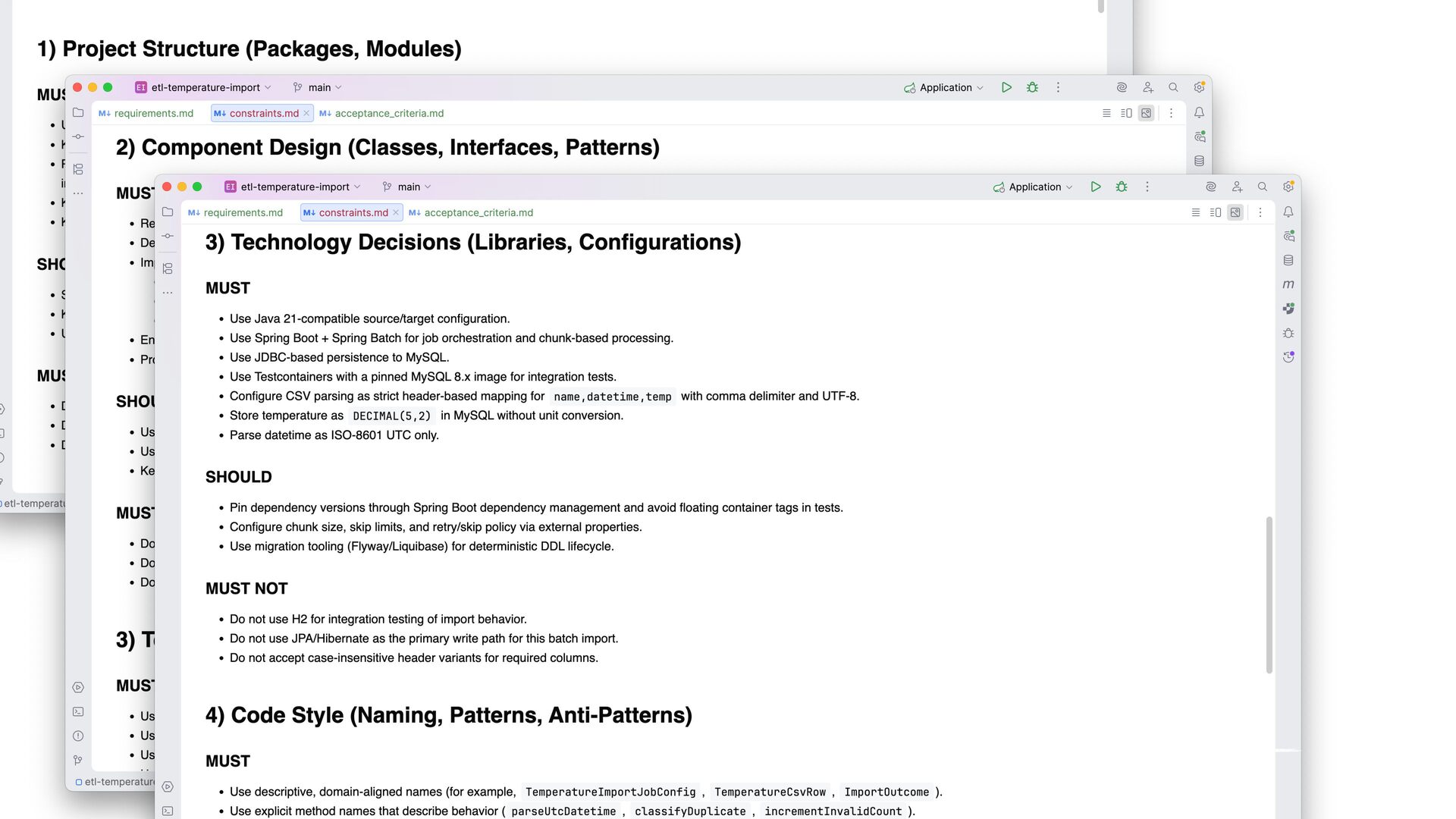The height and width of the screenshot is (819, 1456).
Task: Start debugging in the front window toolbar
Action: [1121, 187]
